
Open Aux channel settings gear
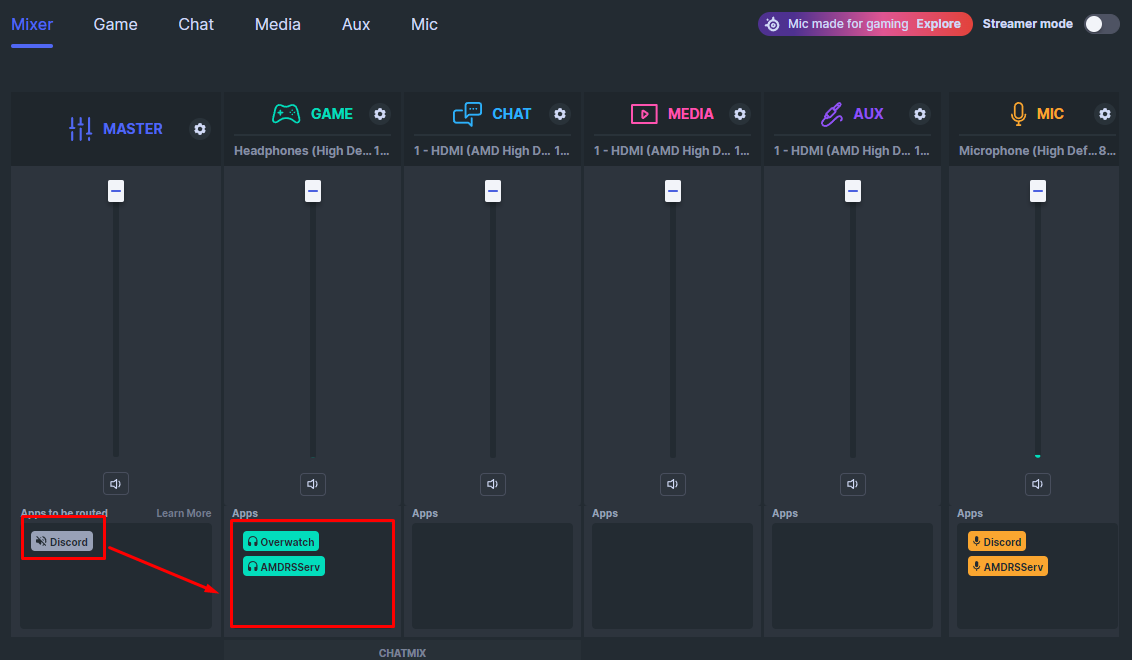tap(920, 114)
